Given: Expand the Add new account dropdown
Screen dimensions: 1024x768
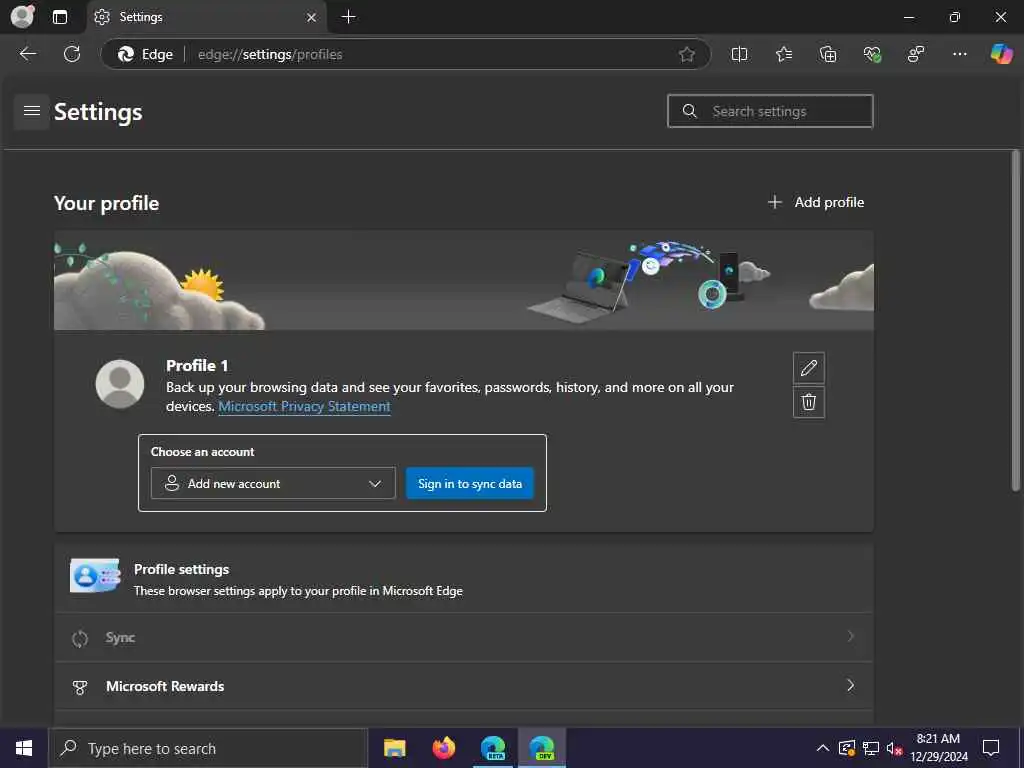Looking at the screenshot, I should tap(273, 483).
